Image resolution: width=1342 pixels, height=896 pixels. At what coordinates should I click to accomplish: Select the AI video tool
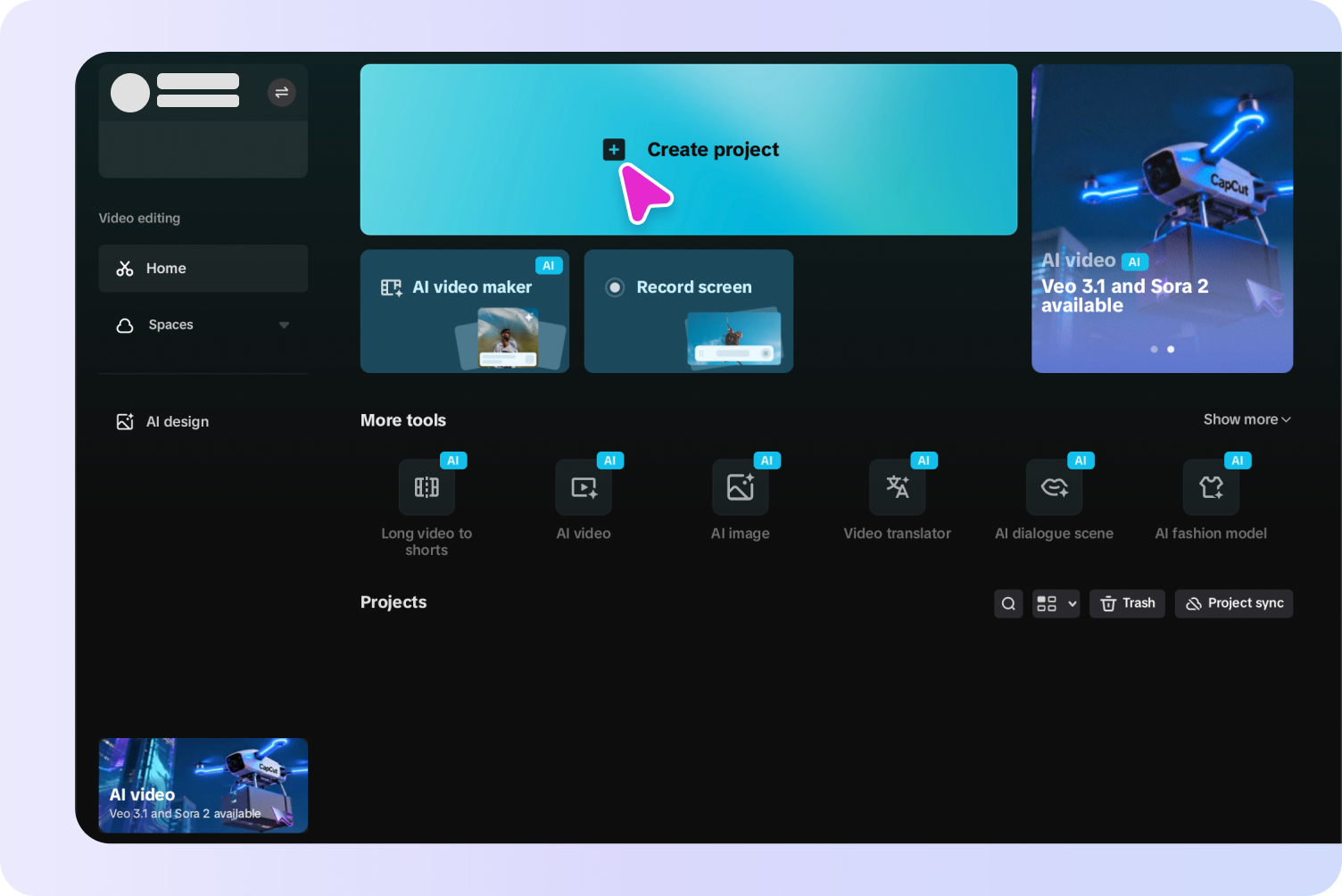(584, 487)
